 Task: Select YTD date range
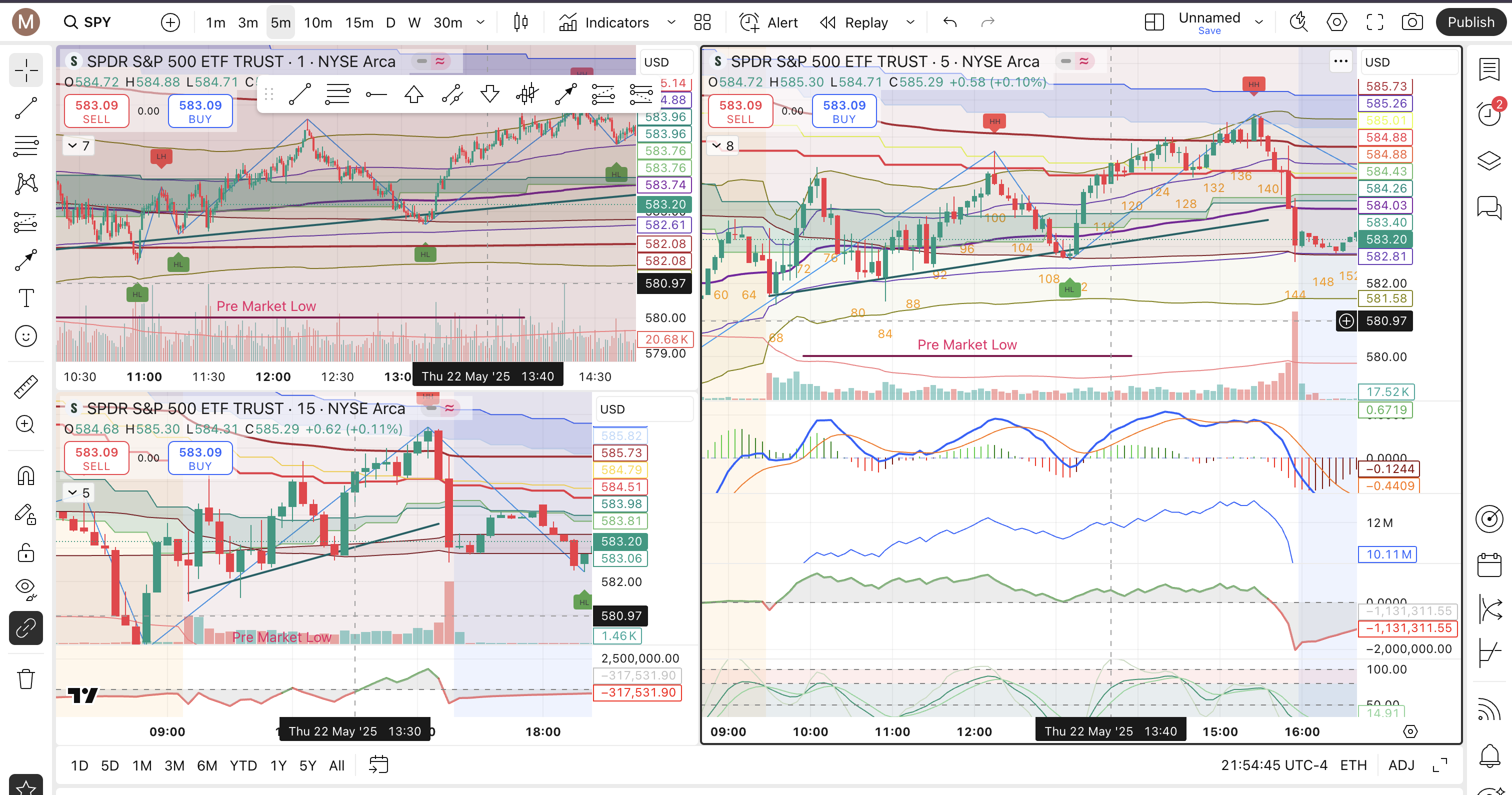tap(243, 765)
